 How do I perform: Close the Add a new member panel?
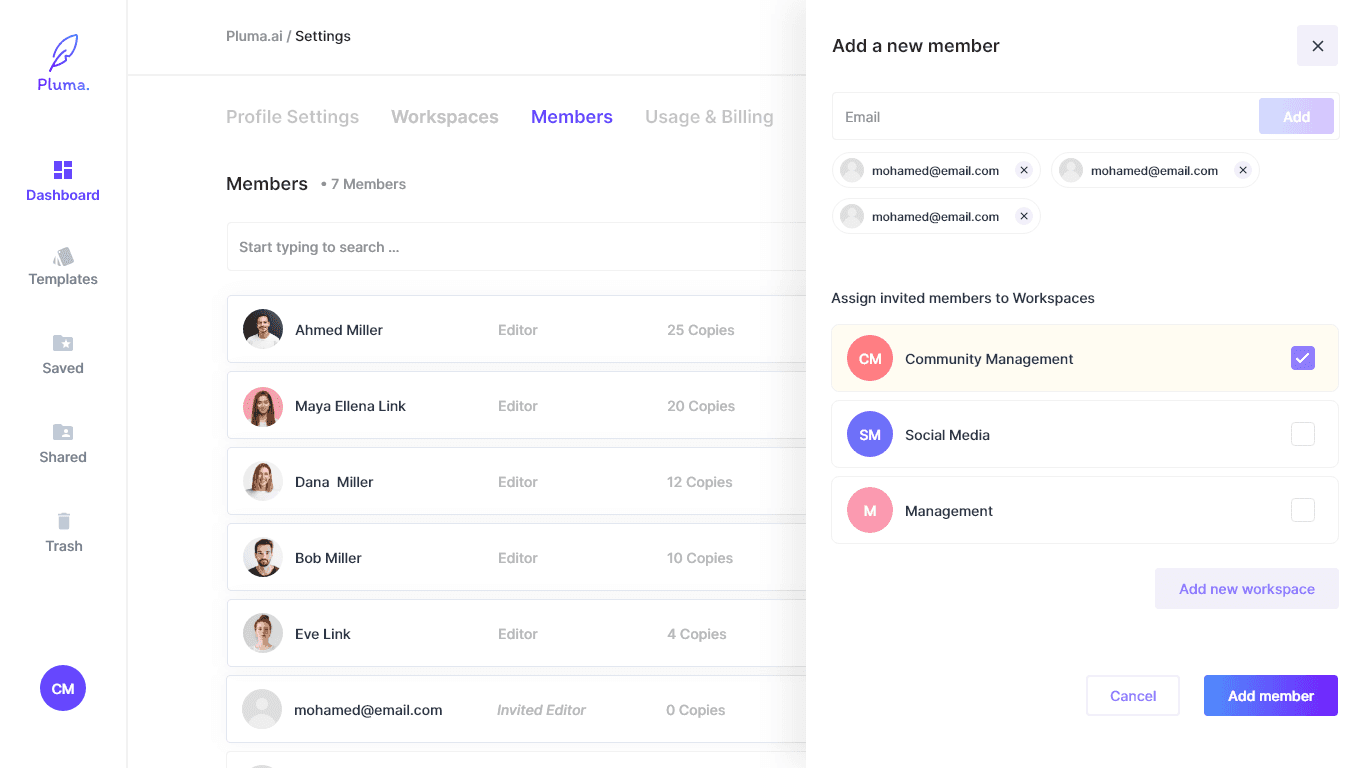(x=1317, y=46)
